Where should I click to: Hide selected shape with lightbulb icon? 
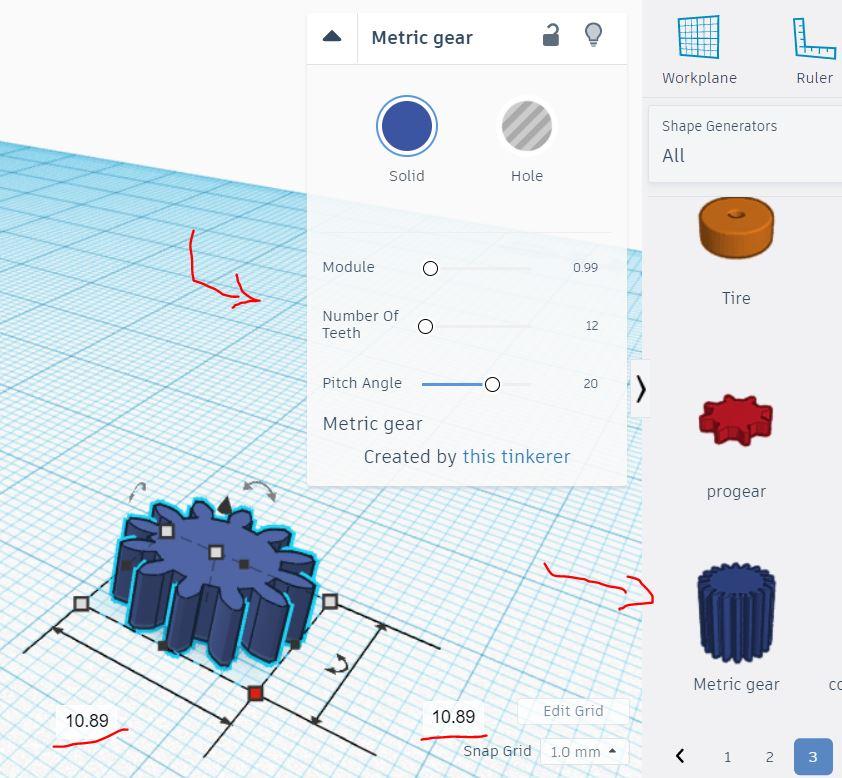tap(593, 35)
